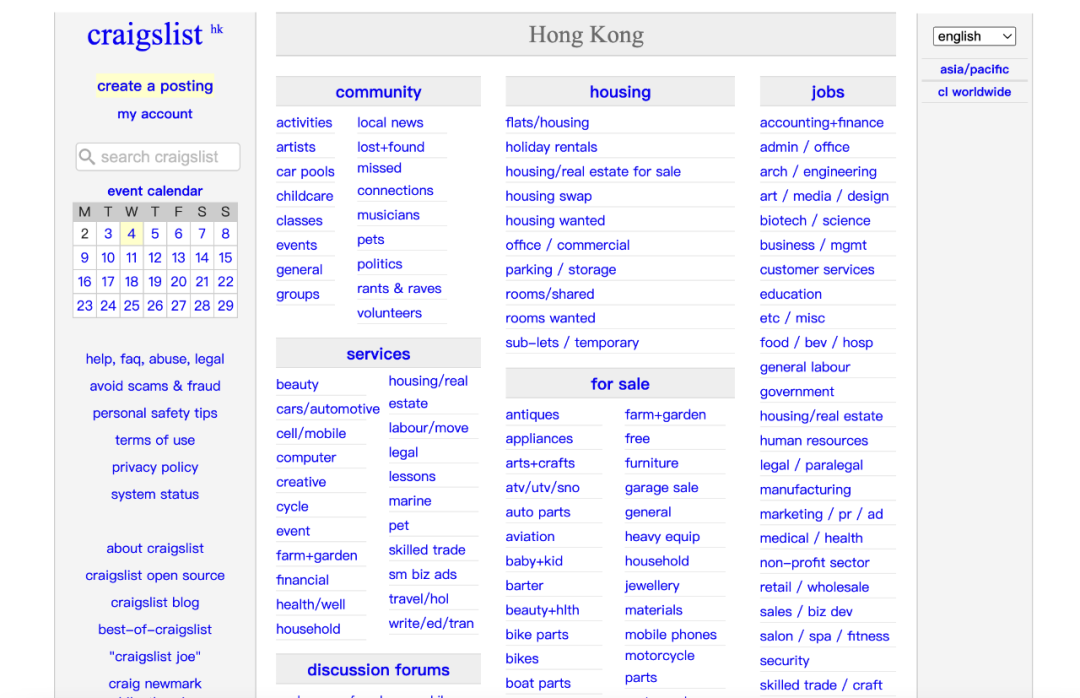Open rants & raves

pos(399,289)
